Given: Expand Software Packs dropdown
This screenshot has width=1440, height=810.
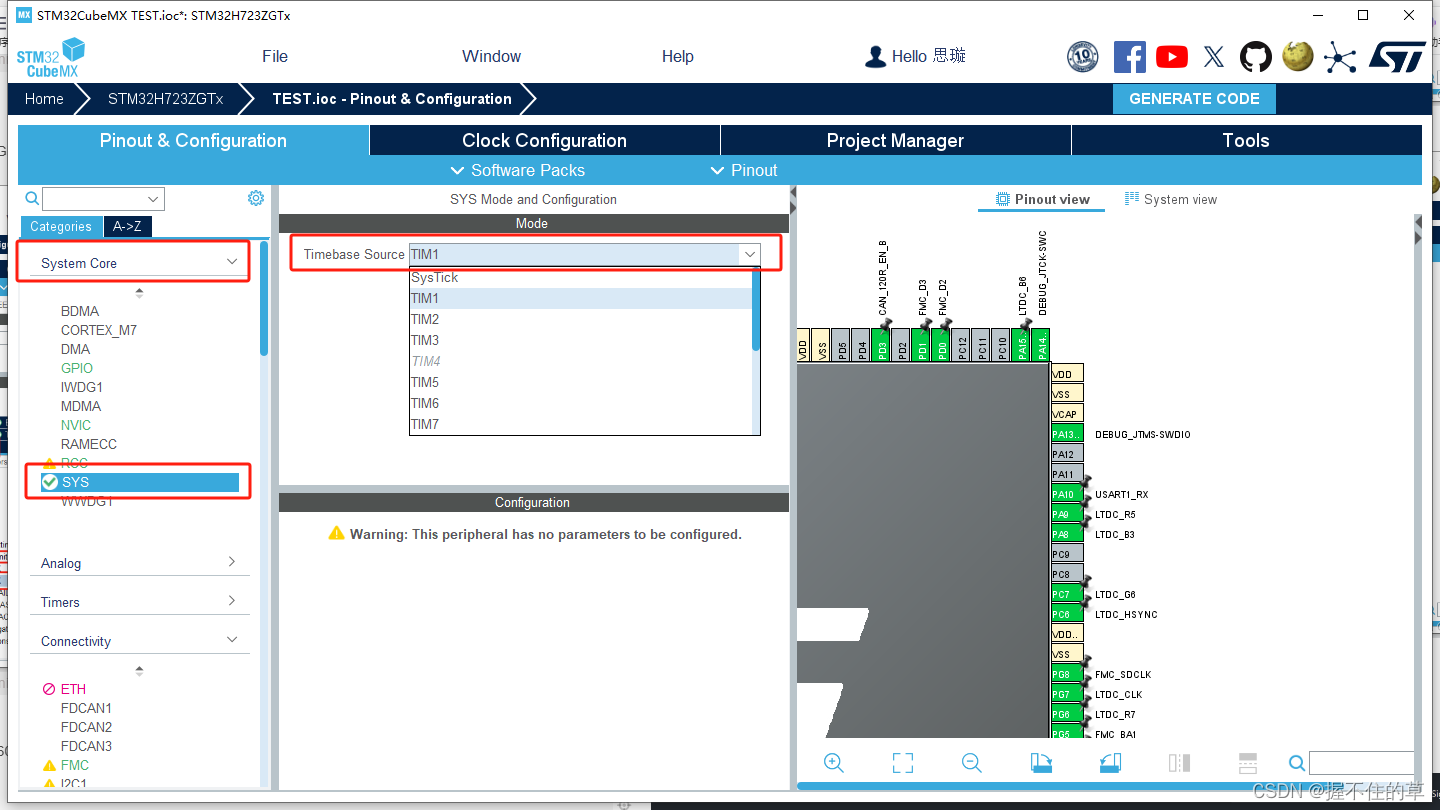Looking at the screenshot, I should (518, 170).
